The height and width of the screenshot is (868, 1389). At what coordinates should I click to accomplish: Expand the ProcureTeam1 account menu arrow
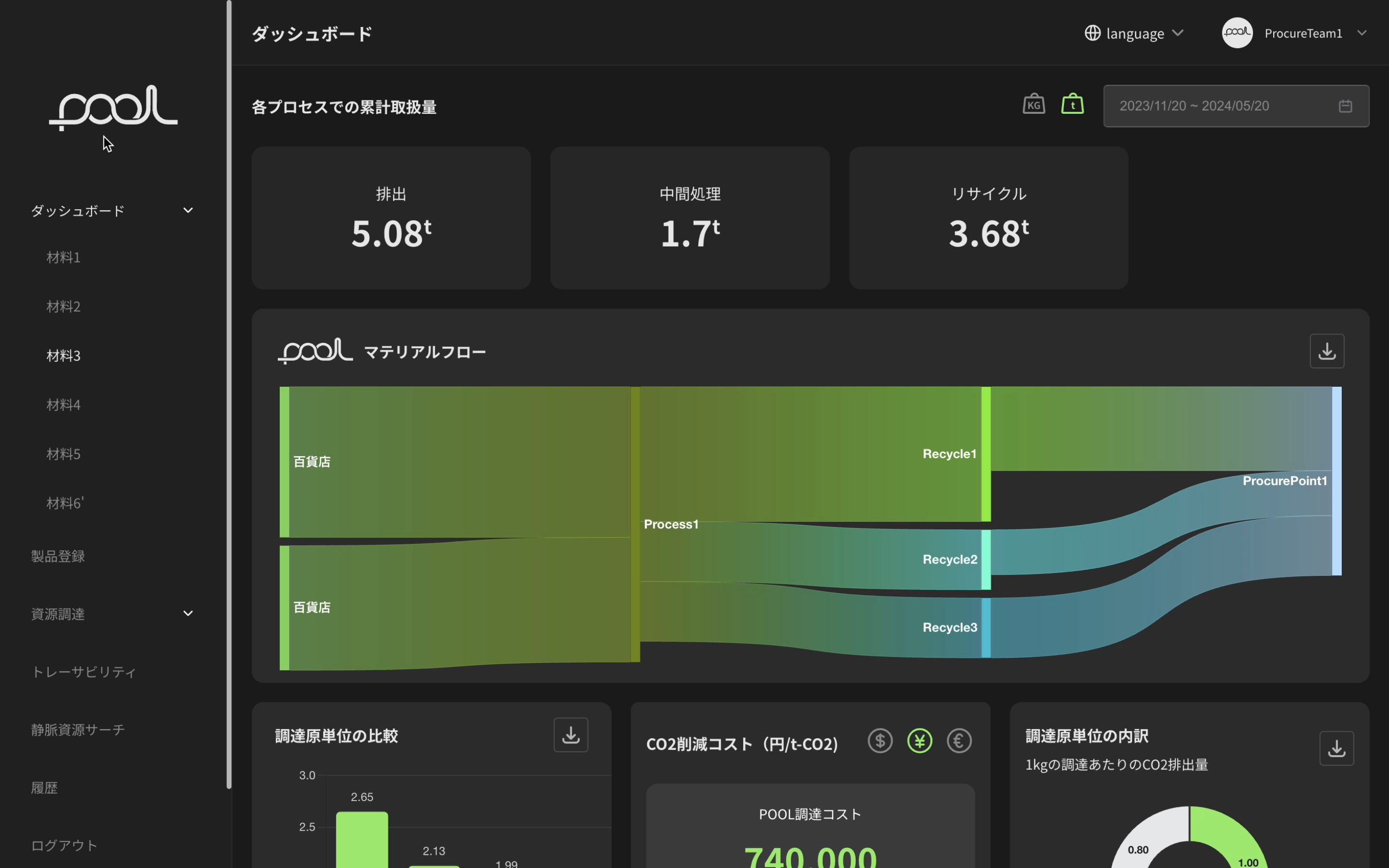[1362, 34]
